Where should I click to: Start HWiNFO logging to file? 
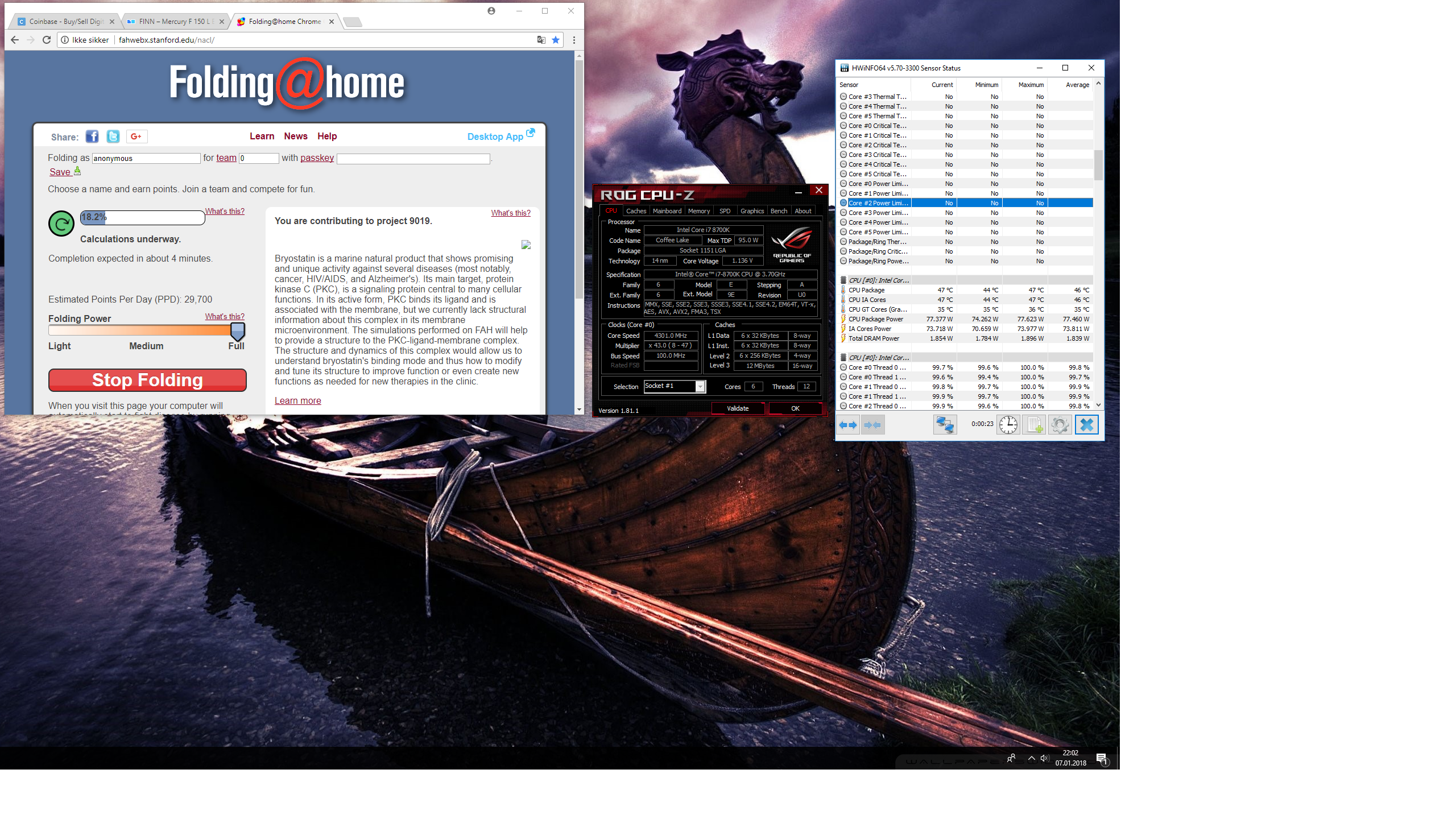tap(1034, 425)
